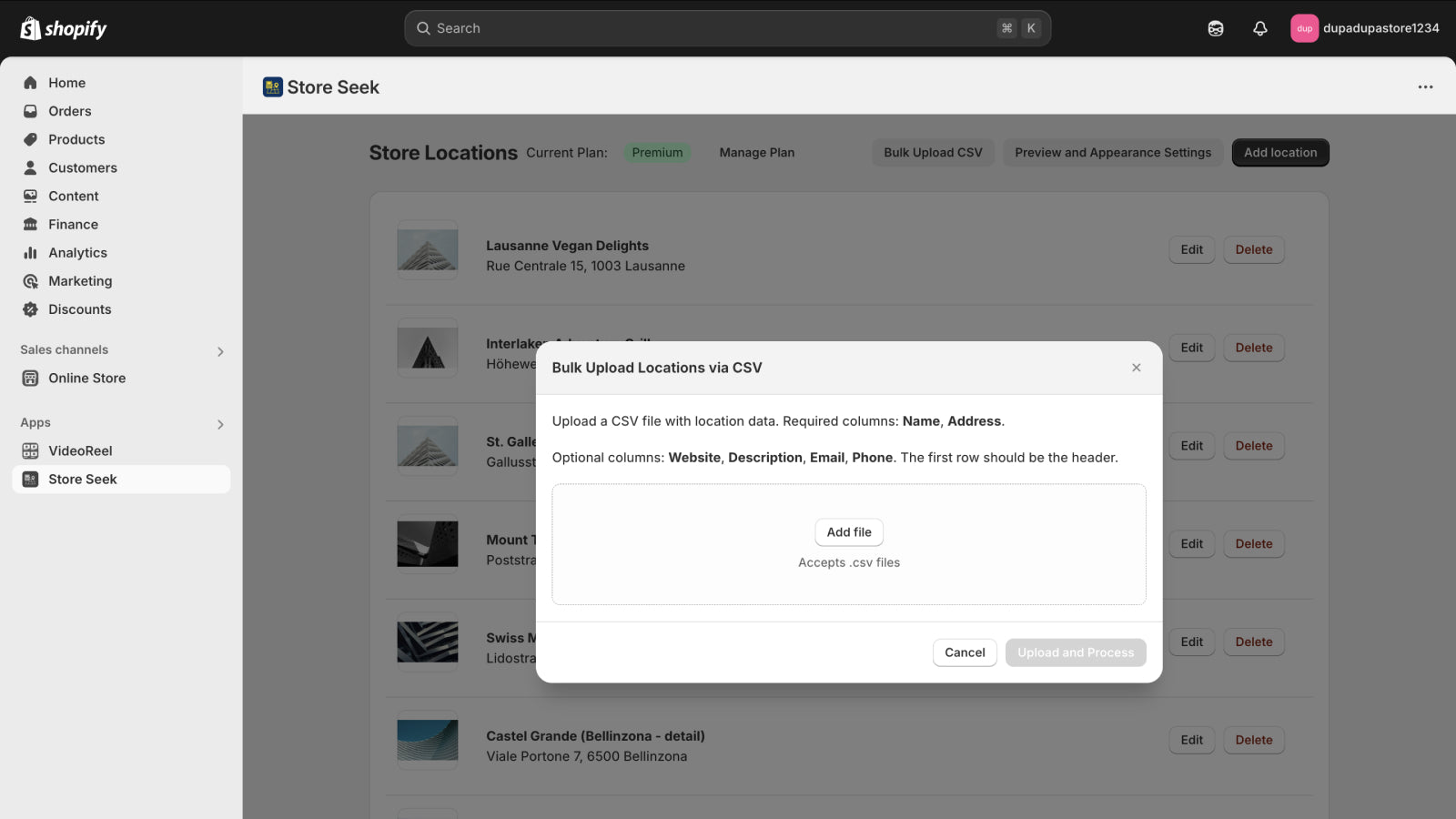The height and width of the screenshot is (819, 1456).
Task: Select the Discounts icon in sidebar
Action: 30,309
